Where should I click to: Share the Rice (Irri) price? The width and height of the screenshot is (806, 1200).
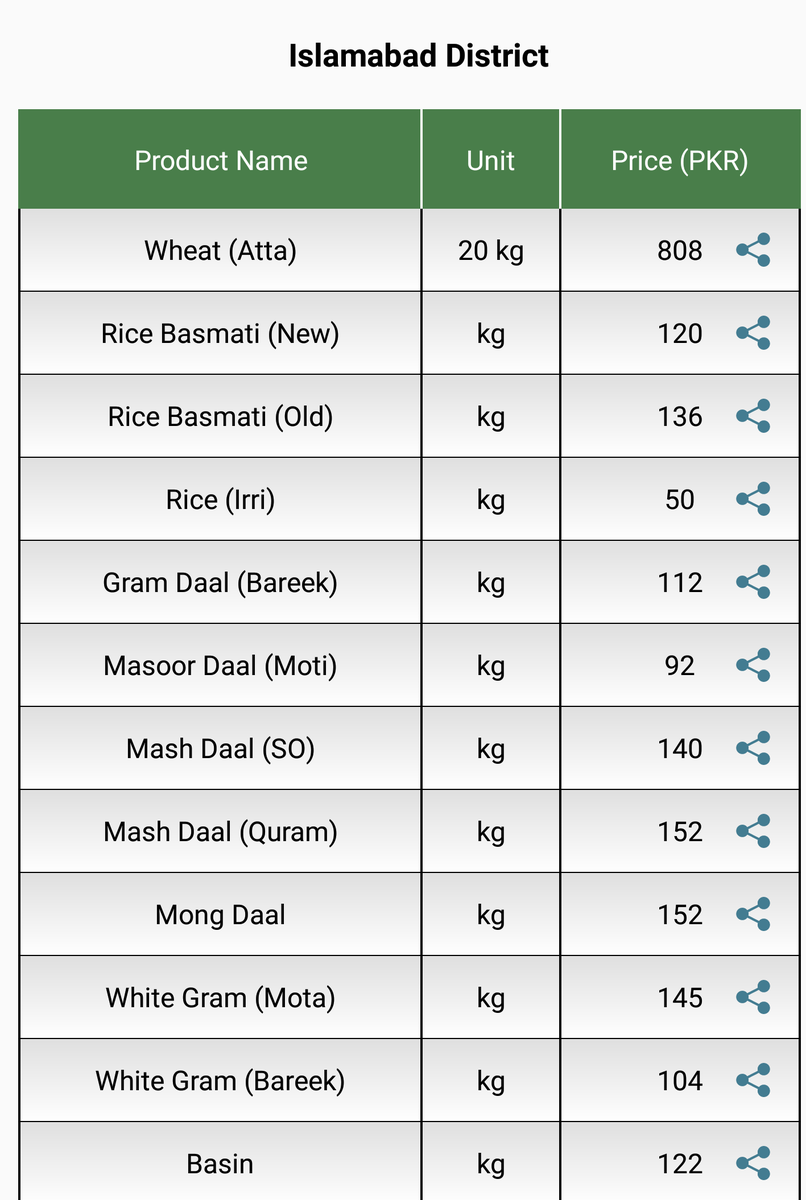[x=753, y=499]
